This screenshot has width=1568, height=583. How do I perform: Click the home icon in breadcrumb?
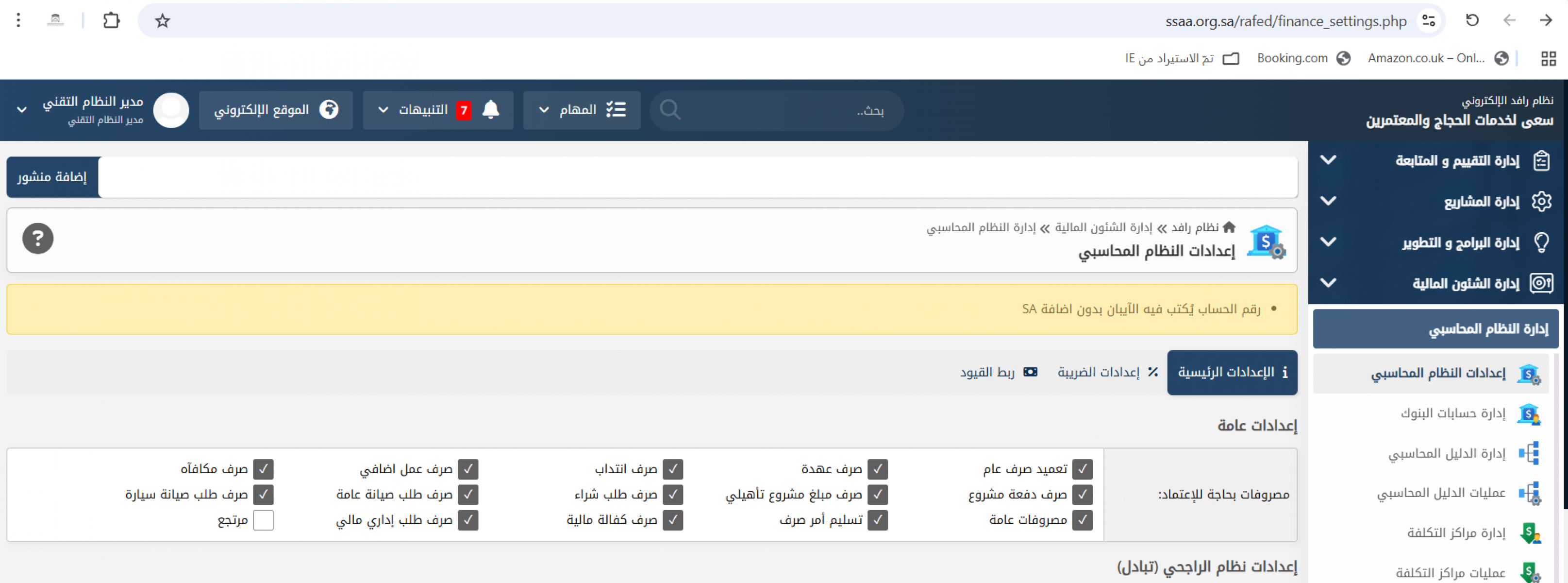pos(1229,227)
